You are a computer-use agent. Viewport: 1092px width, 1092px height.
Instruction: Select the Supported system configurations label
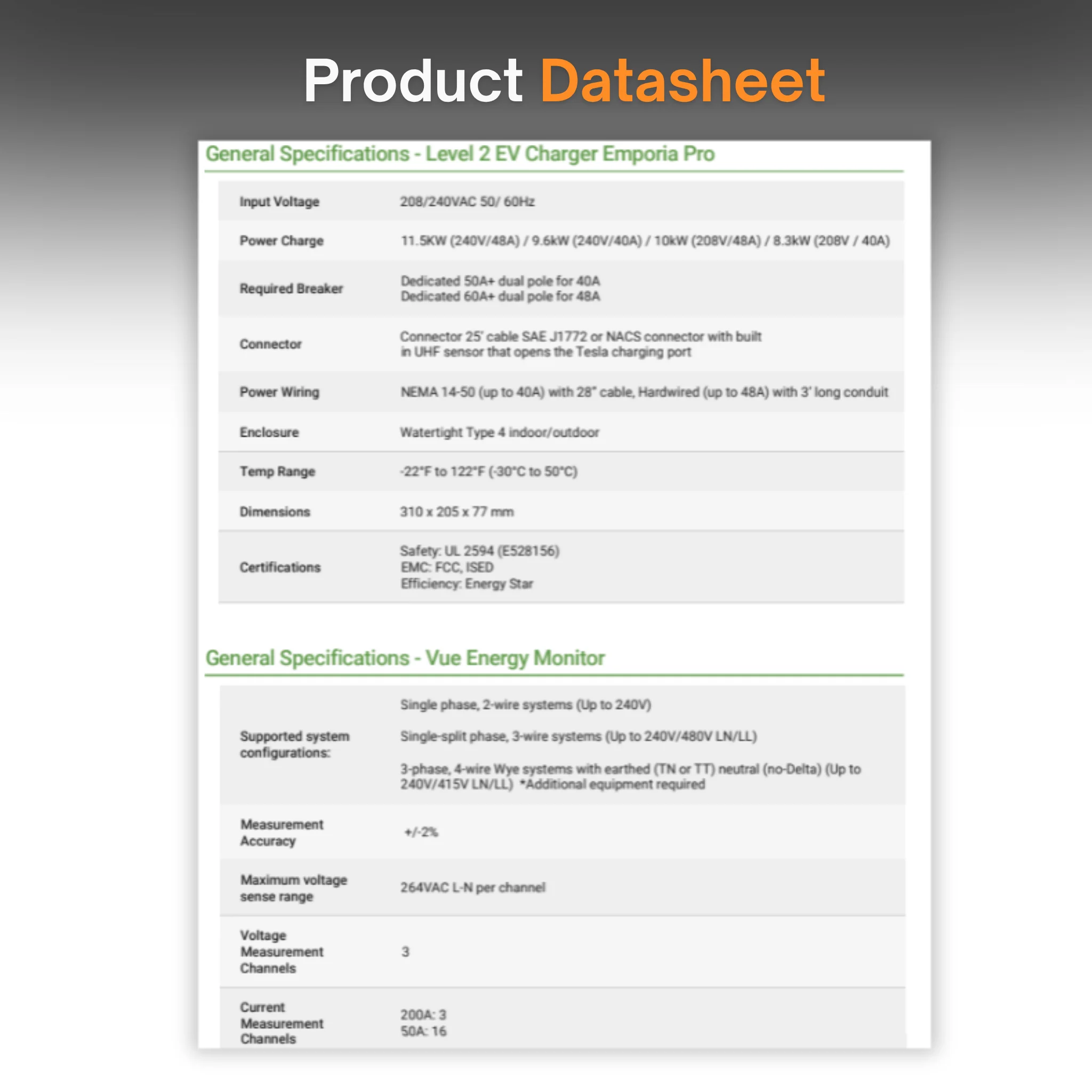pyautogui.click(x=294, y=744)
